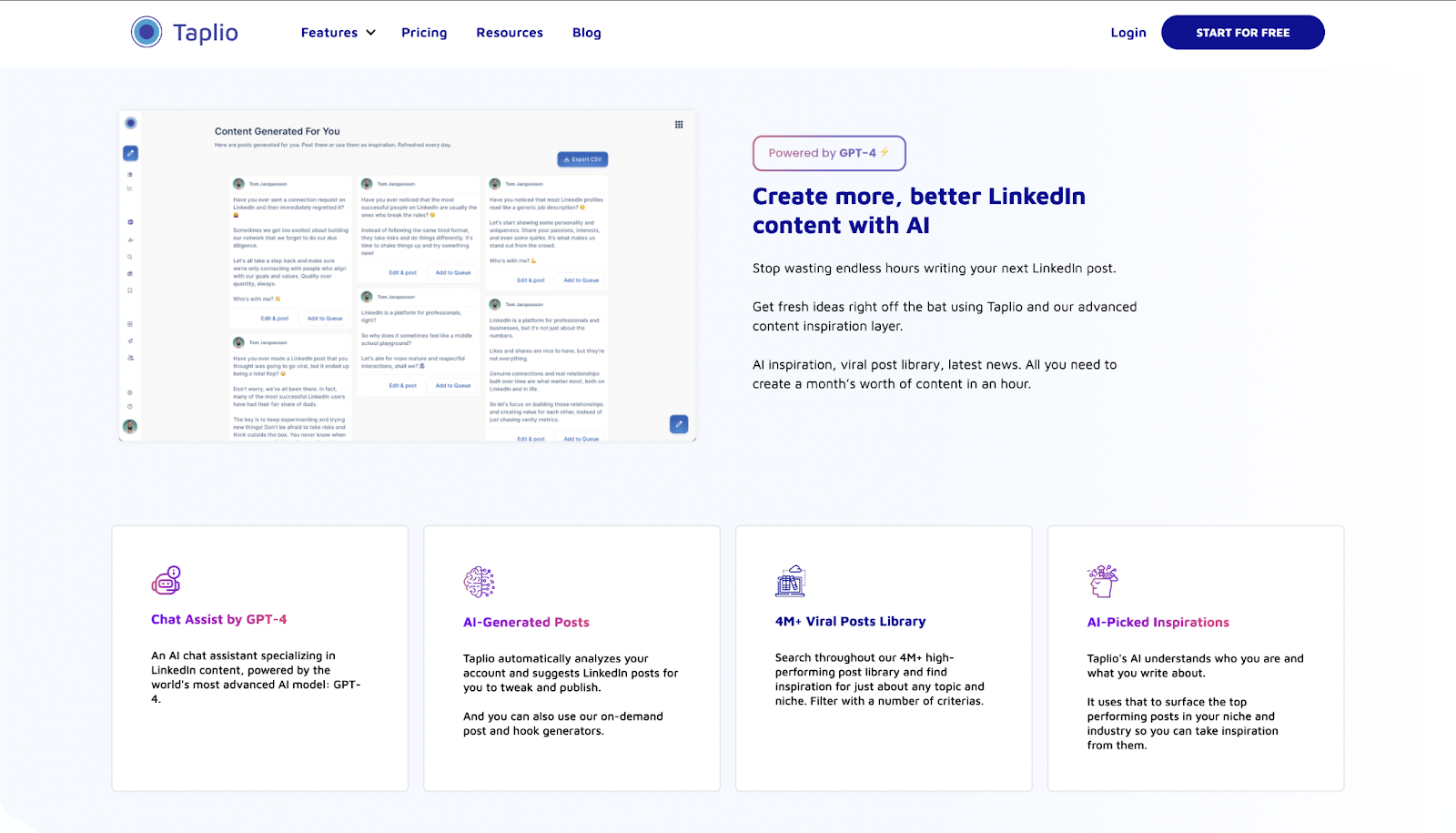
Task: Click the text Search throughout our 4M+ high-performing
Action: click(880, 679)
